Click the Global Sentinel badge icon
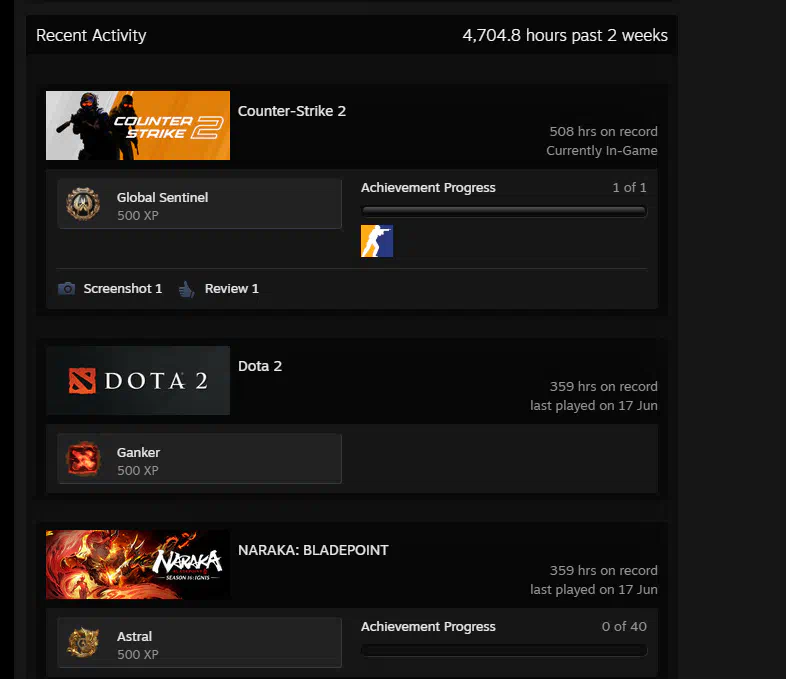 (x=83, y=204)
